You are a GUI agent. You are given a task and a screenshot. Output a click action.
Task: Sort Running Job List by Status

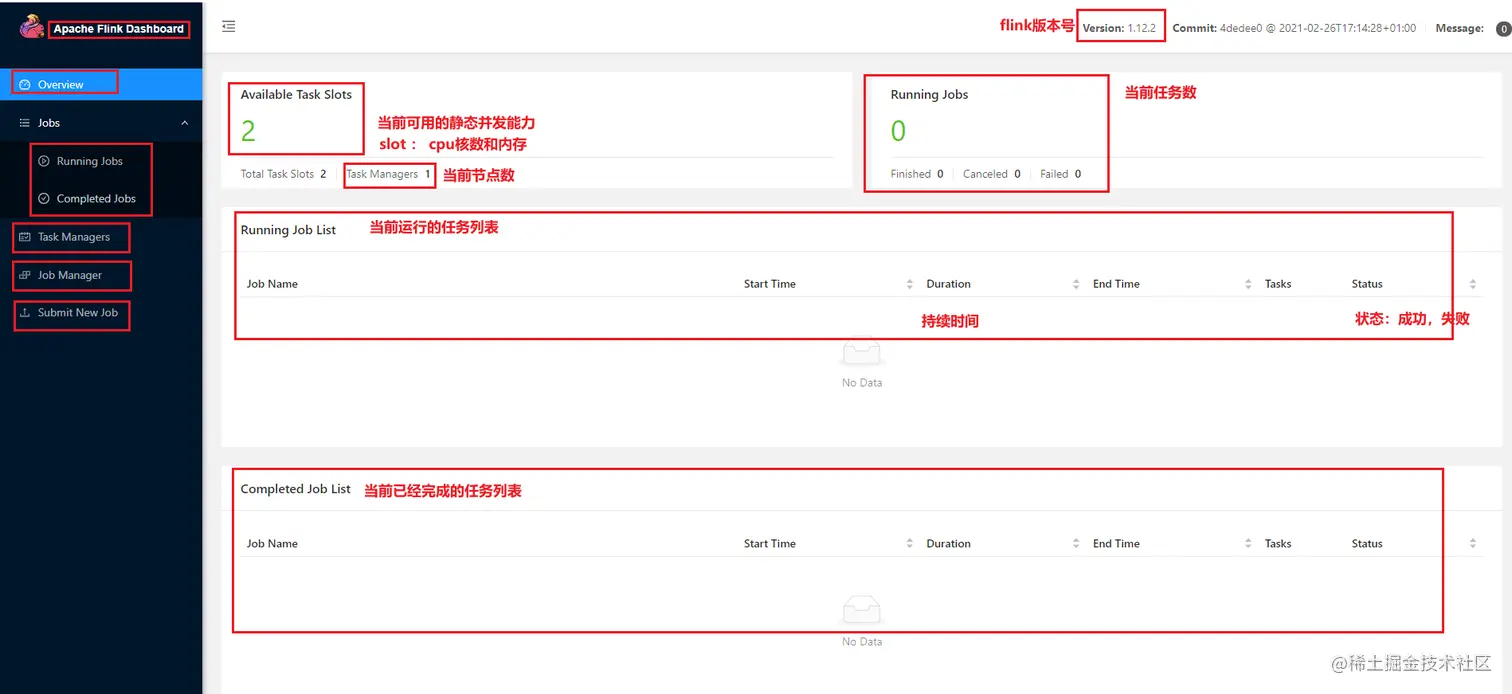click(1473, 284)
